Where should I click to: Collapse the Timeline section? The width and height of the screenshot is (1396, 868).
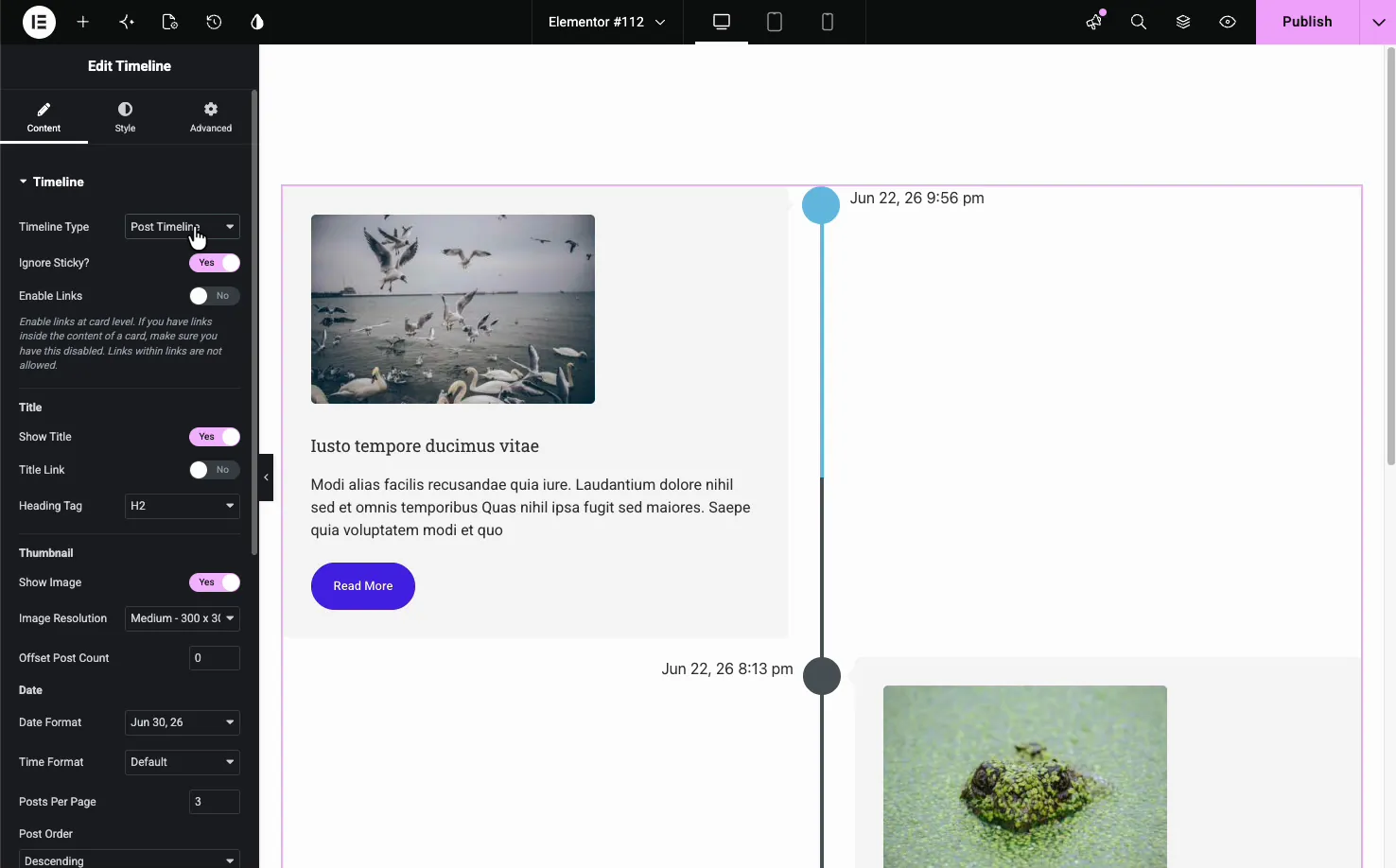click(x=52, y=182)
